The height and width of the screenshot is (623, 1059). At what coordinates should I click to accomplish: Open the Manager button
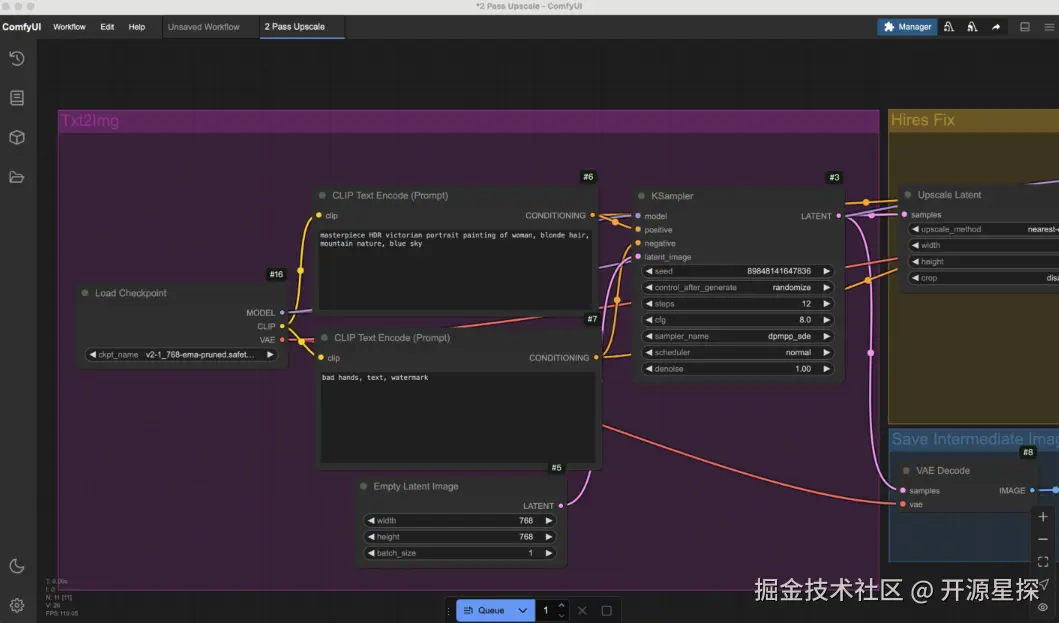point(907,27)
